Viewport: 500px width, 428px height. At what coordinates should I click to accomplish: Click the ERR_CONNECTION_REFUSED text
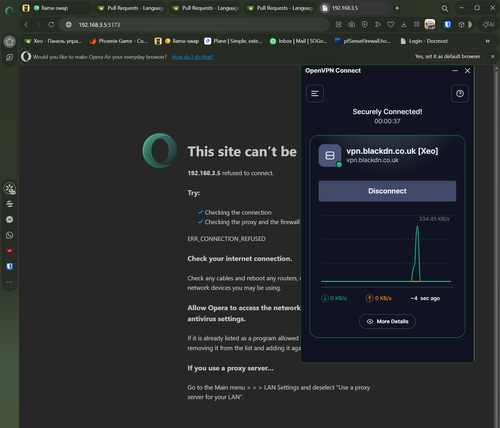[x=226, y=239]
